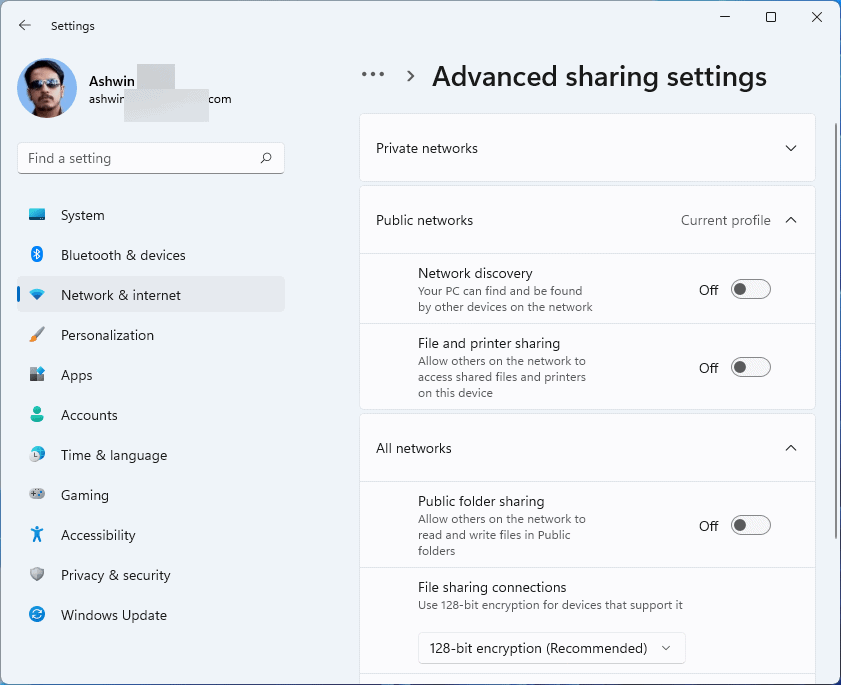The height and width of the screenshot is (685, 841).
Task: Expand Private networks section
Action: pyautogui.click(x=587, y=148)
